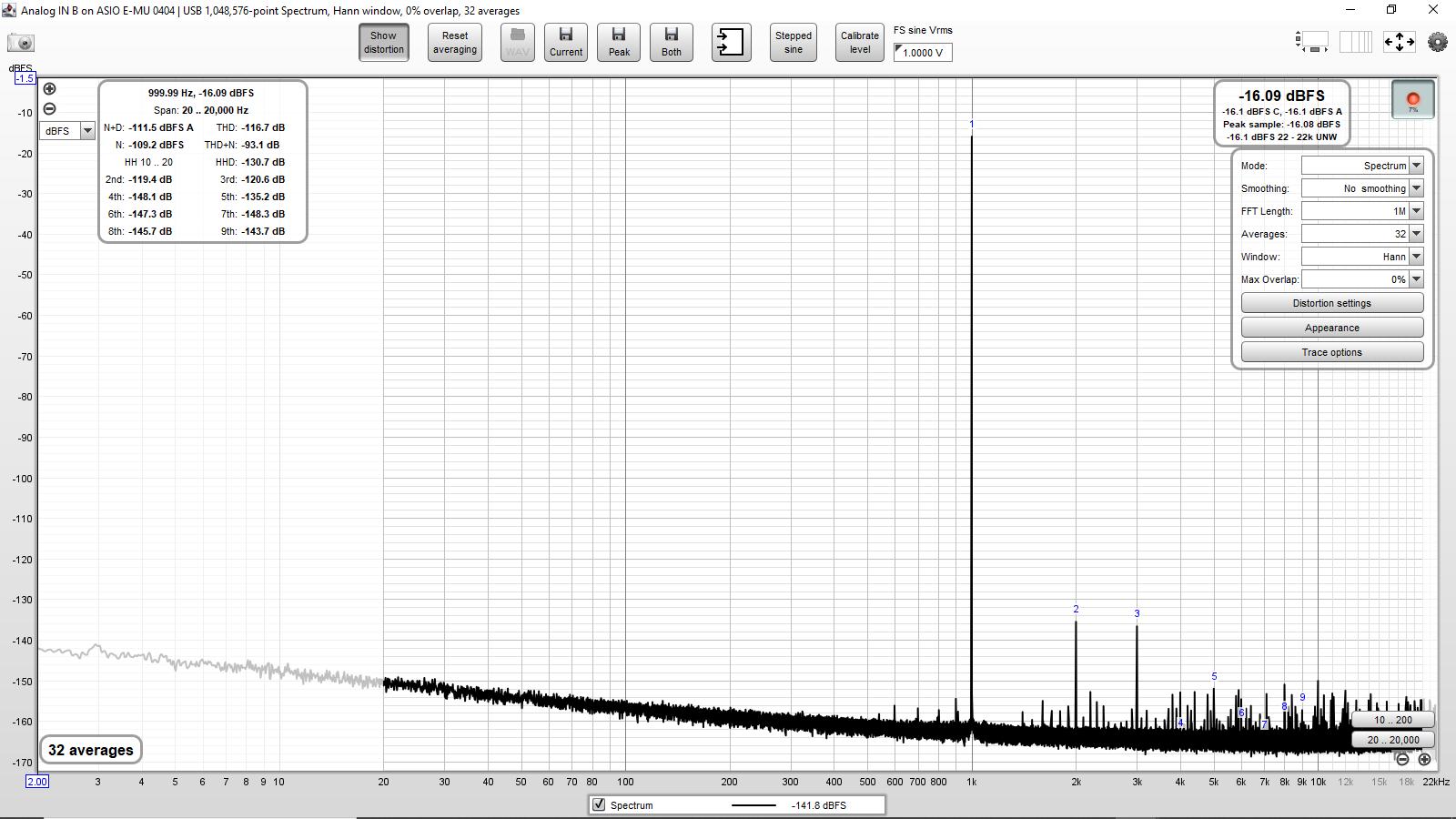Click the Appearance button
The image size is (1456, 819).
1332,328
